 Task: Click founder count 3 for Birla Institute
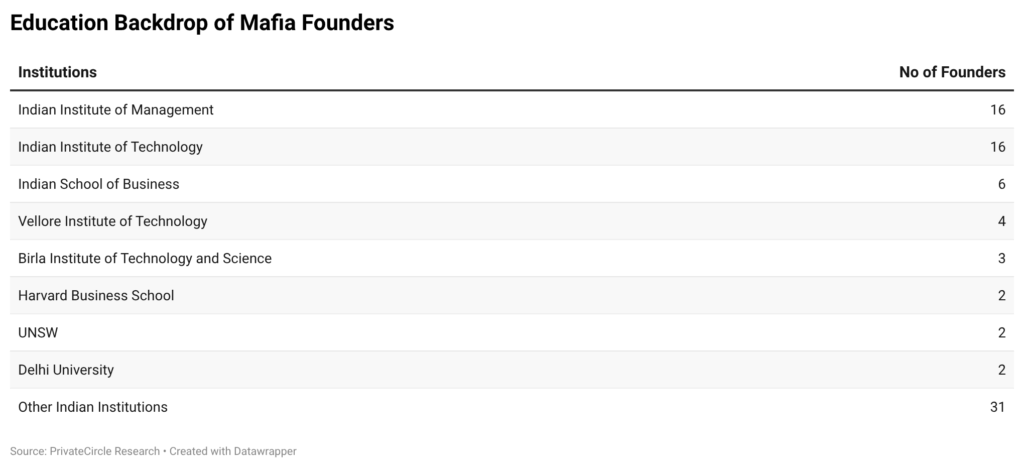point(1001,258)
